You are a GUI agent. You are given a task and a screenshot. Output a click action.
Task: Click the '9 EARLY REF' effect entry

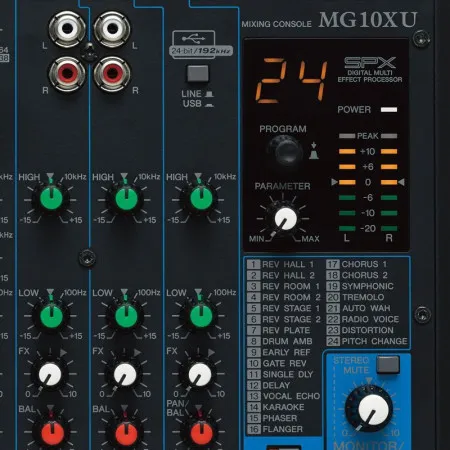(x=279, y=352)
